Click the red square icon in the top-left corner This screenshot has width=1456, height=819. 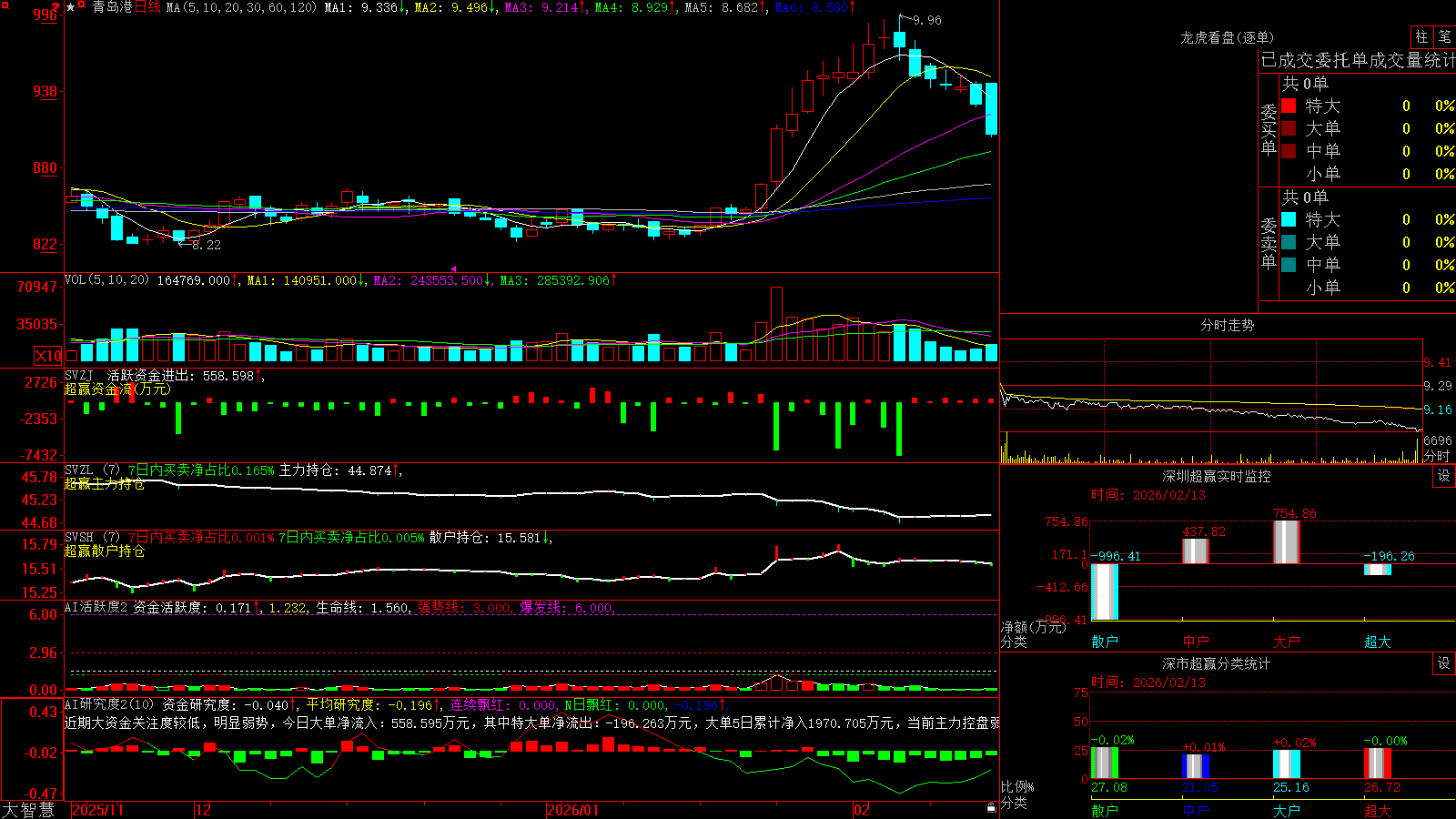[4, 4]
